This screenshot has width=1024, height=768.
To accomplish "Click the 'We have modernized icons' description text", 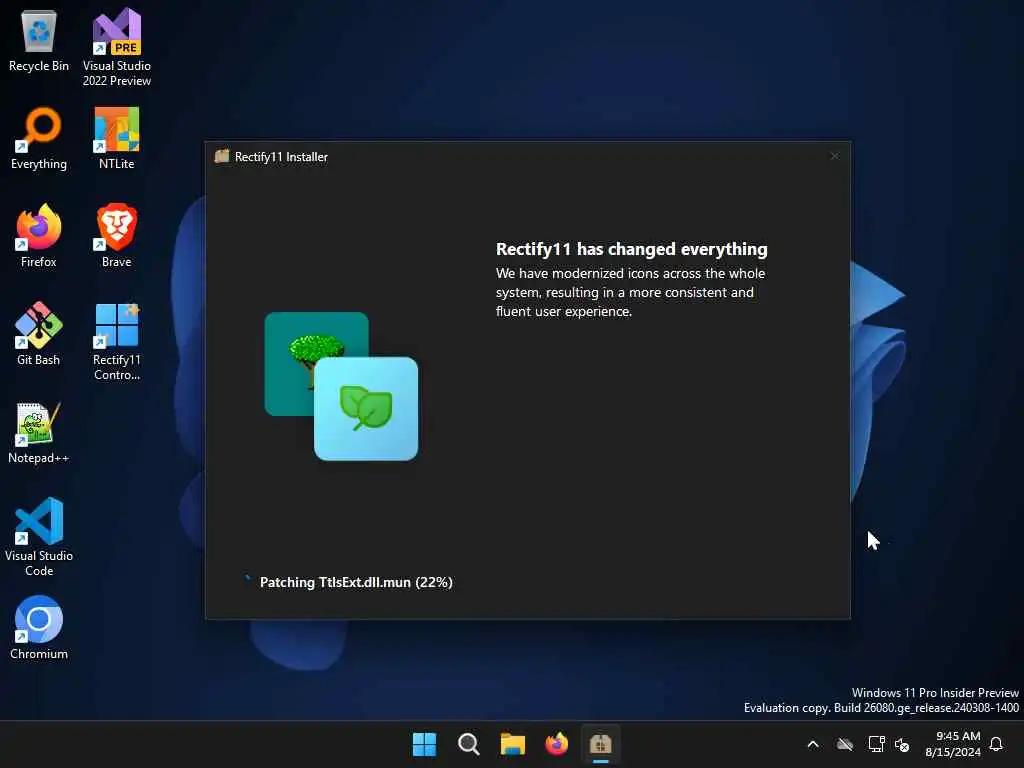I will (x=630, y=292).
